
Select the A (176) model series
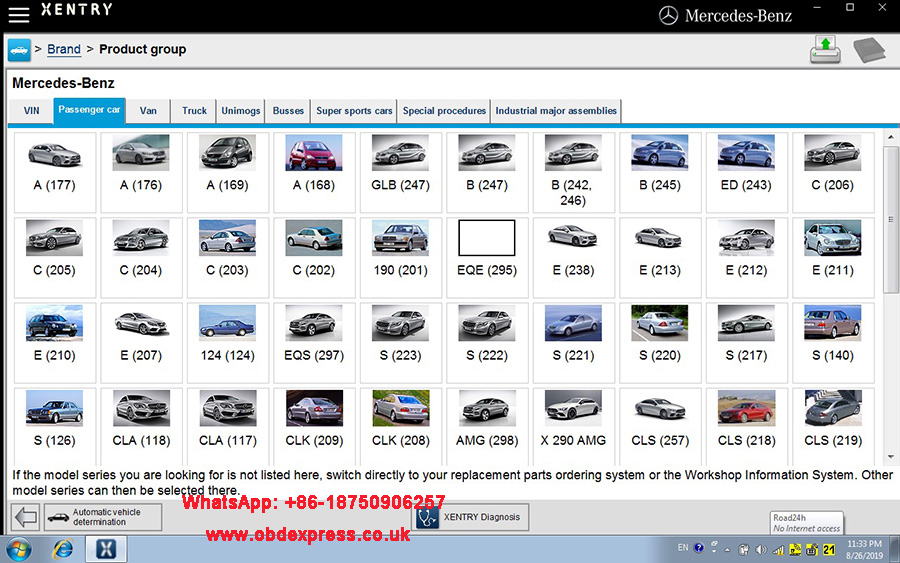141,172
